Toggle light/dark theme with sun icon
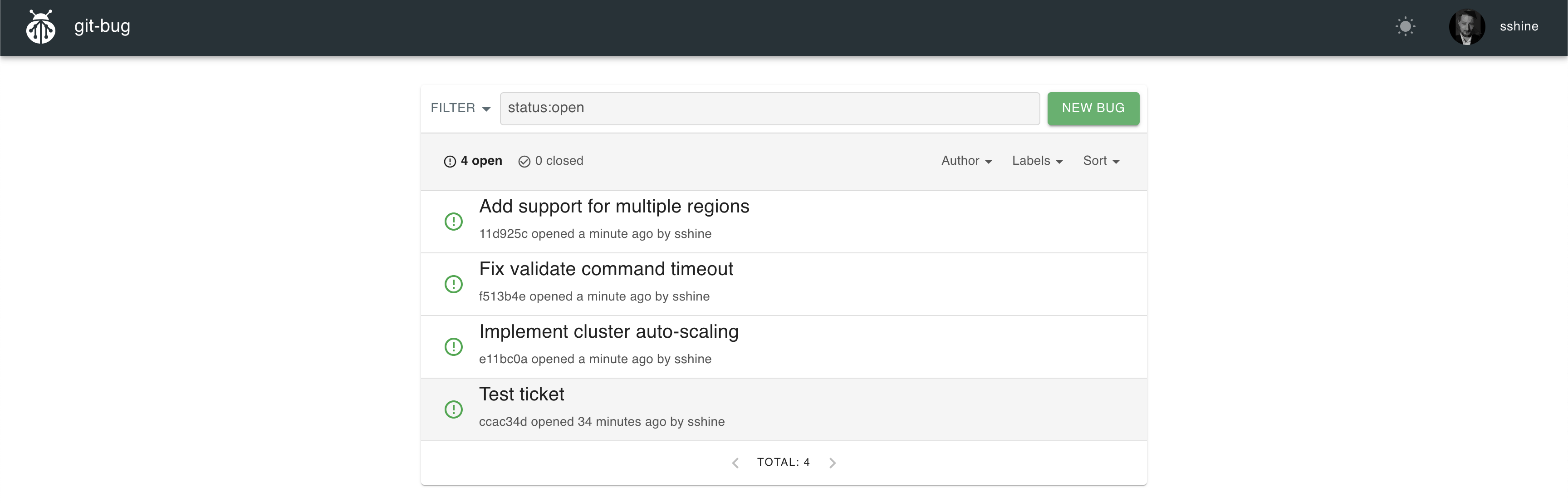 coord(1406,26)
